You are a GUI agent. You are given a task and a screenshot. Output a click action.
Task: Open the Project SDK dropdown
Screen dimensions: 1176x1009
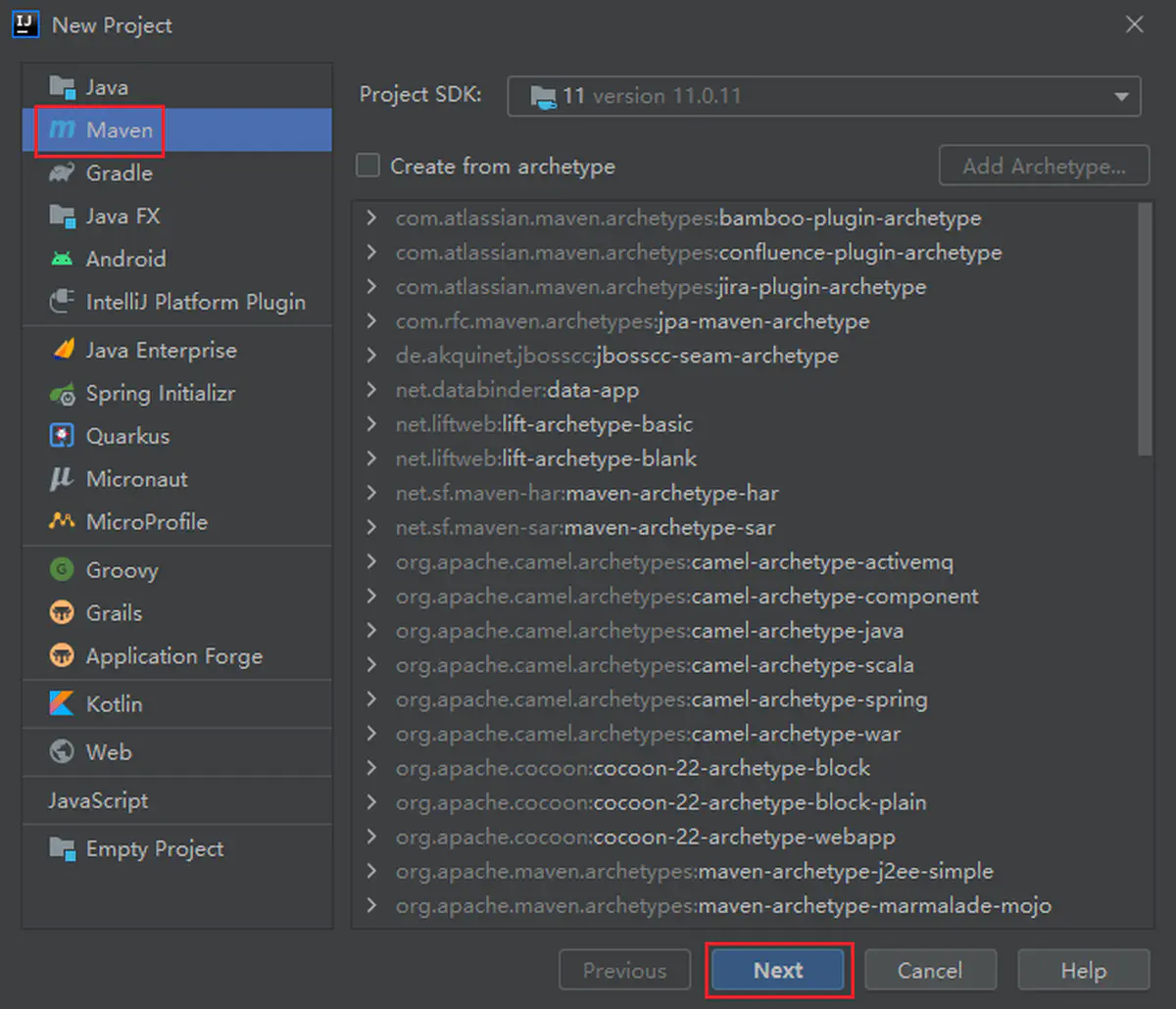(823, 96)
